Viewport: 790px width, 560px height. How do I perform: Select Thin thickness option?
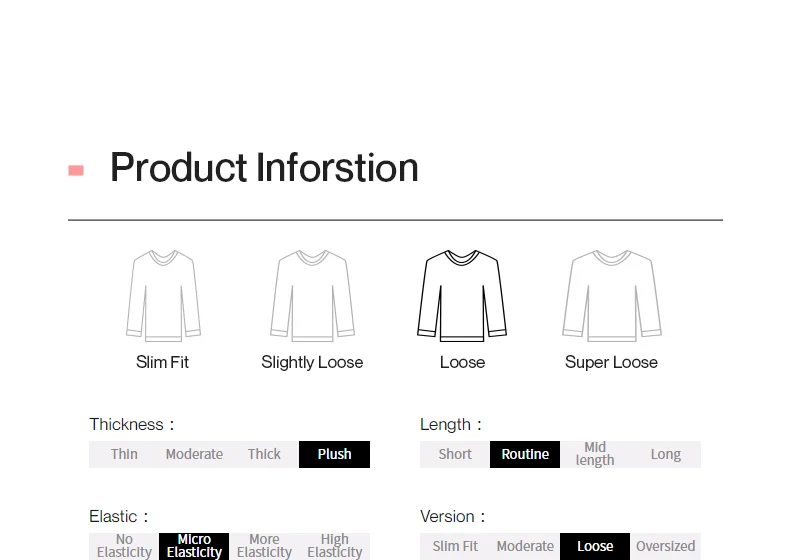[x=124, y=454]
